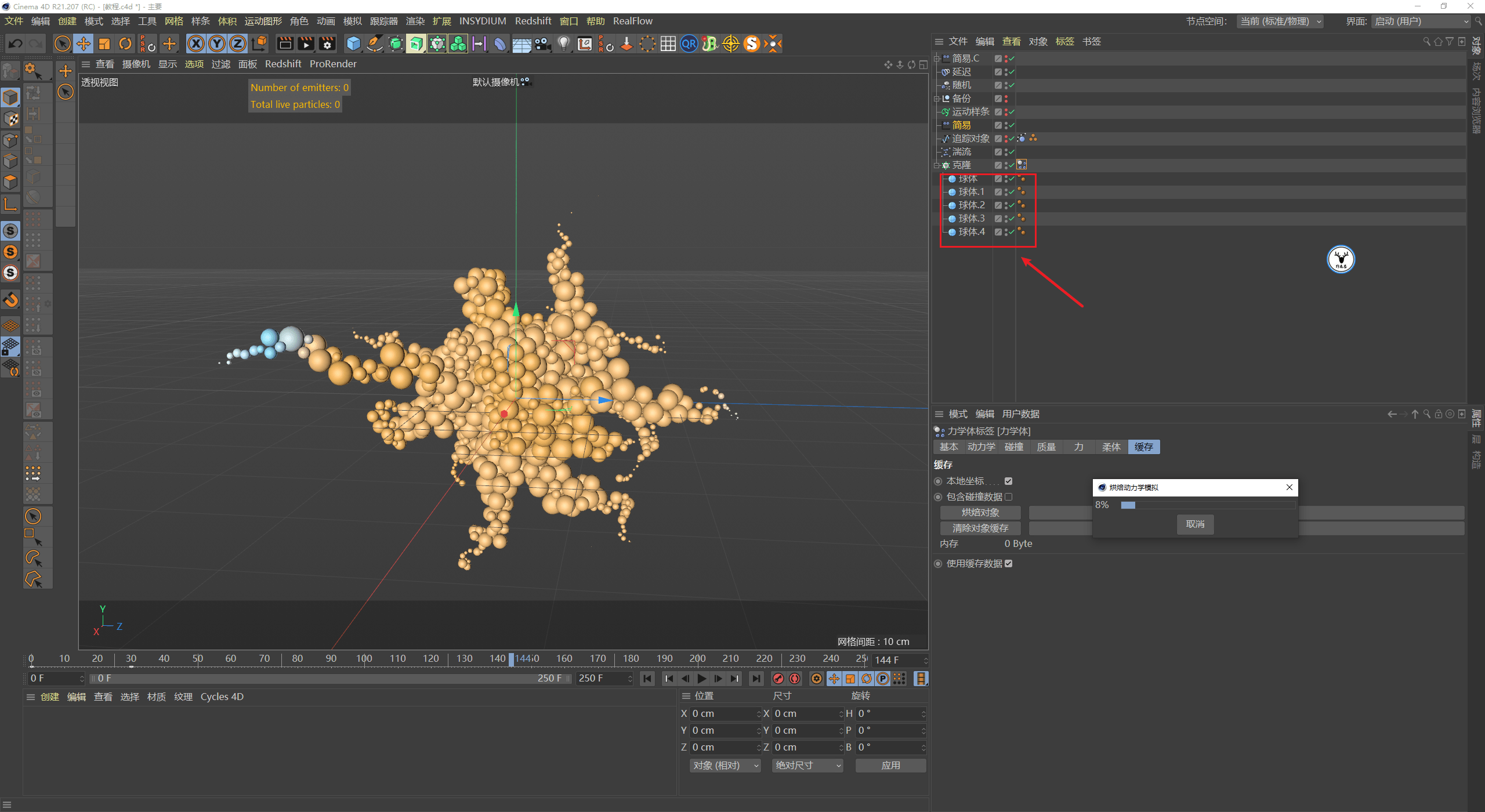Click the timeline scrubber at frame 144
This screenshot has width=1485, height=812.
click(x=511, y=659)
